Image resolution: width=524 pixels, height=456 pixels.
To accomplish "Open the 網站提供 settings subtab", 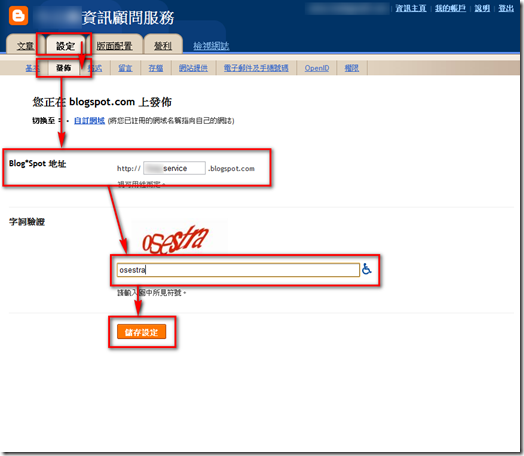I will (x=193, y=68).
